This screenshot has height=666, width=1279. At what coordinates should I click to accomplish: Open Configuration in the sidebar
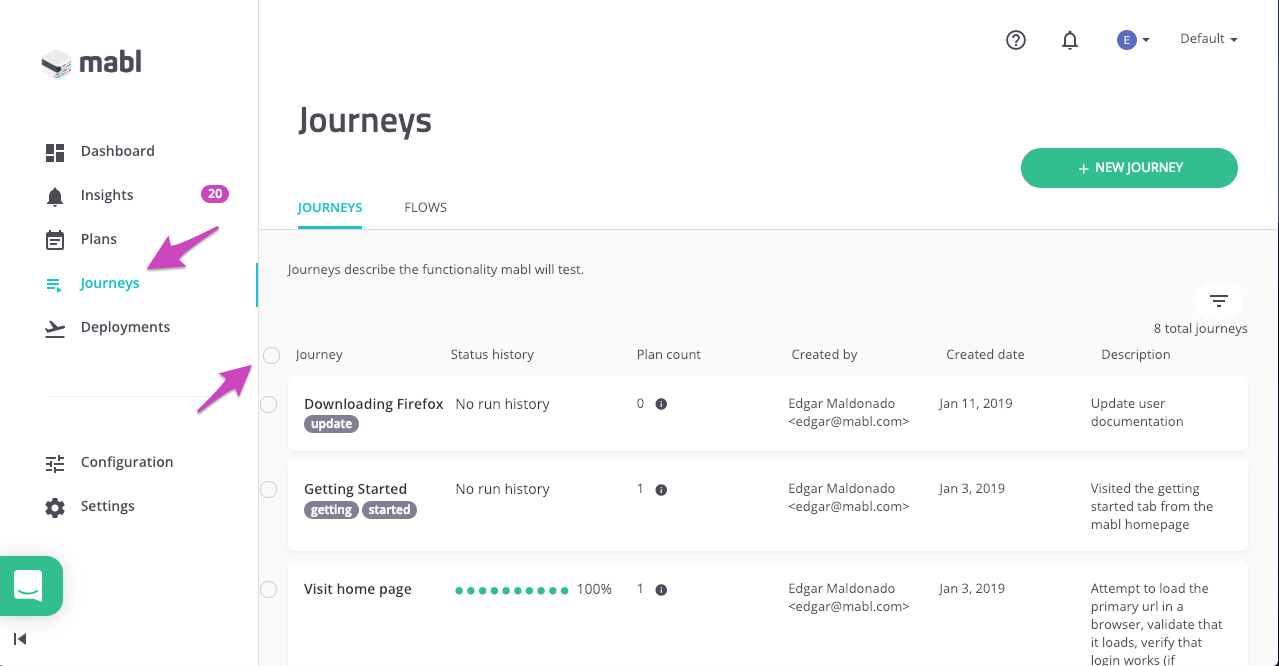(127, 462)
